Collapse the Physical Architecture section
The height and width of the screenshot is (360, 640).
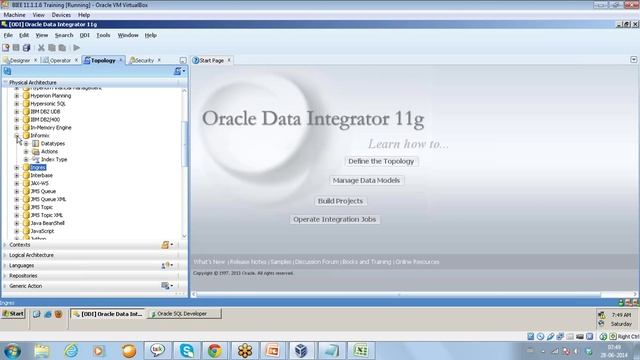tap(5, 82)
